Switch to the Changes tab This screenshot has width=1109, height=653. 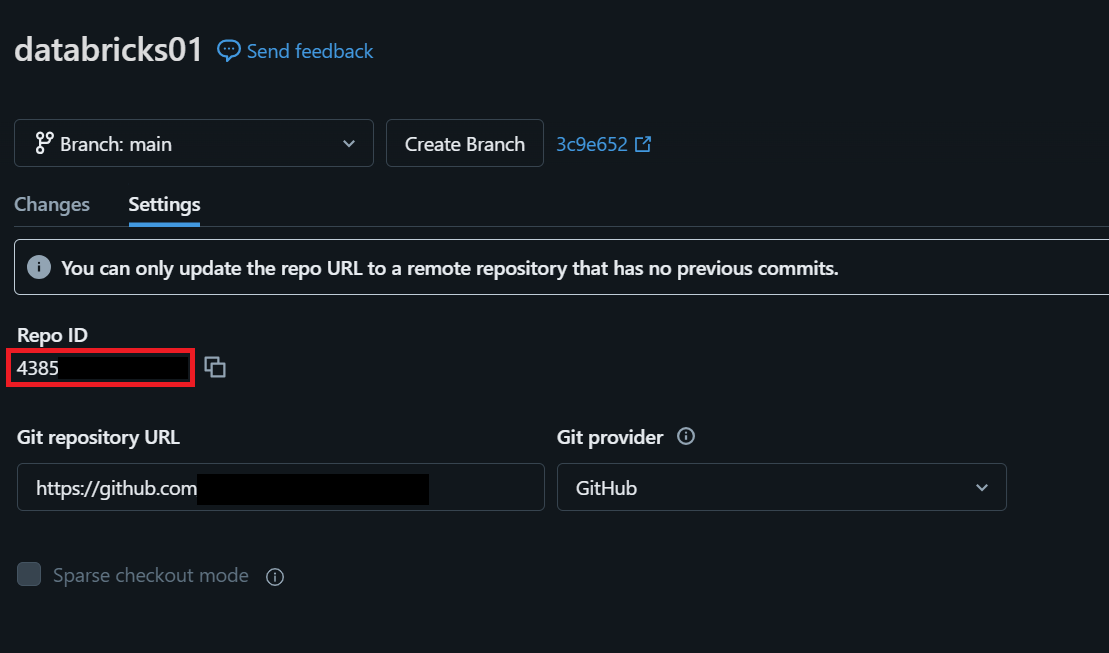pos(52,204)
